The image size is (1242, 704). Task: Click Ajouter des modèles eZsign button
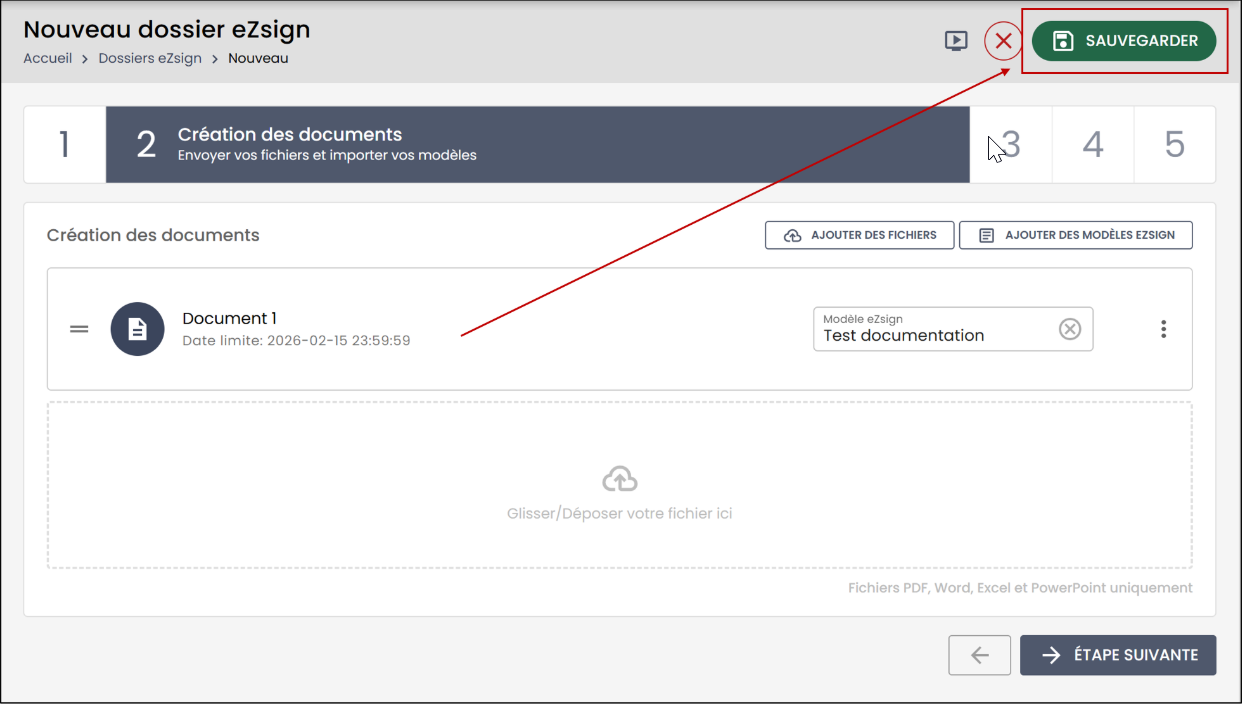pyautogui.click(x=1076, y=235)
